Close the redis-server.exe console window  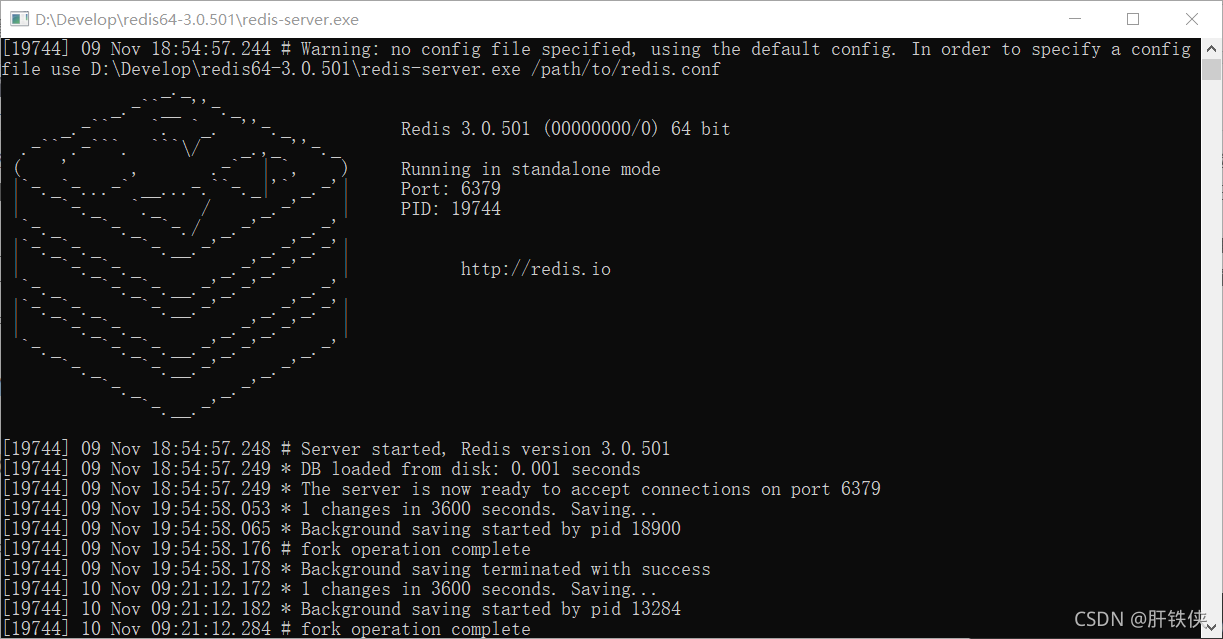tap(1192, 19)
